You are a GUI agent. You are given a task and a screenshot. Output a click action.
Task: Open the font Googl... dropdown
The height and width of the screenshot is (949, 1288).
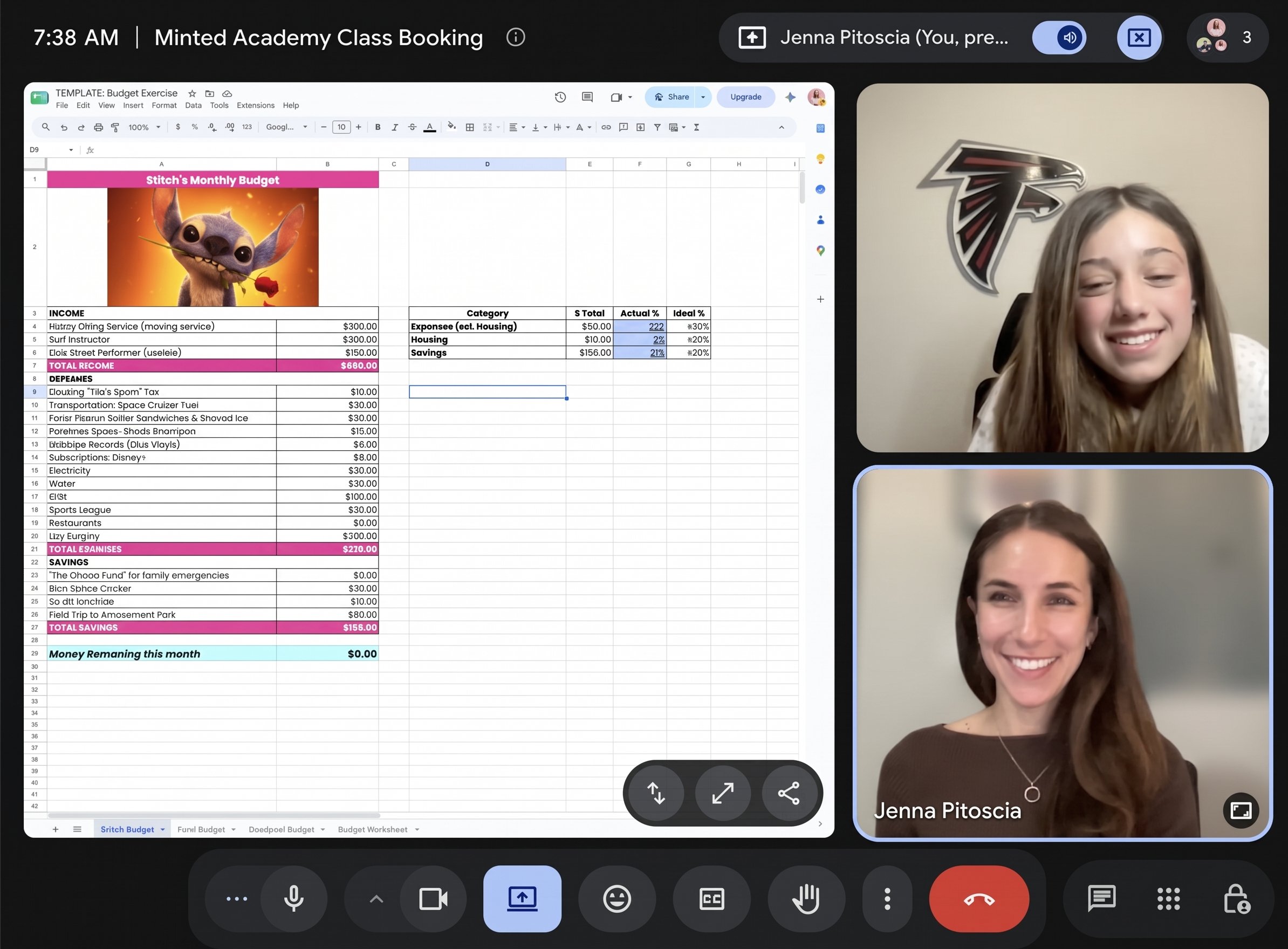pos(286,127)
